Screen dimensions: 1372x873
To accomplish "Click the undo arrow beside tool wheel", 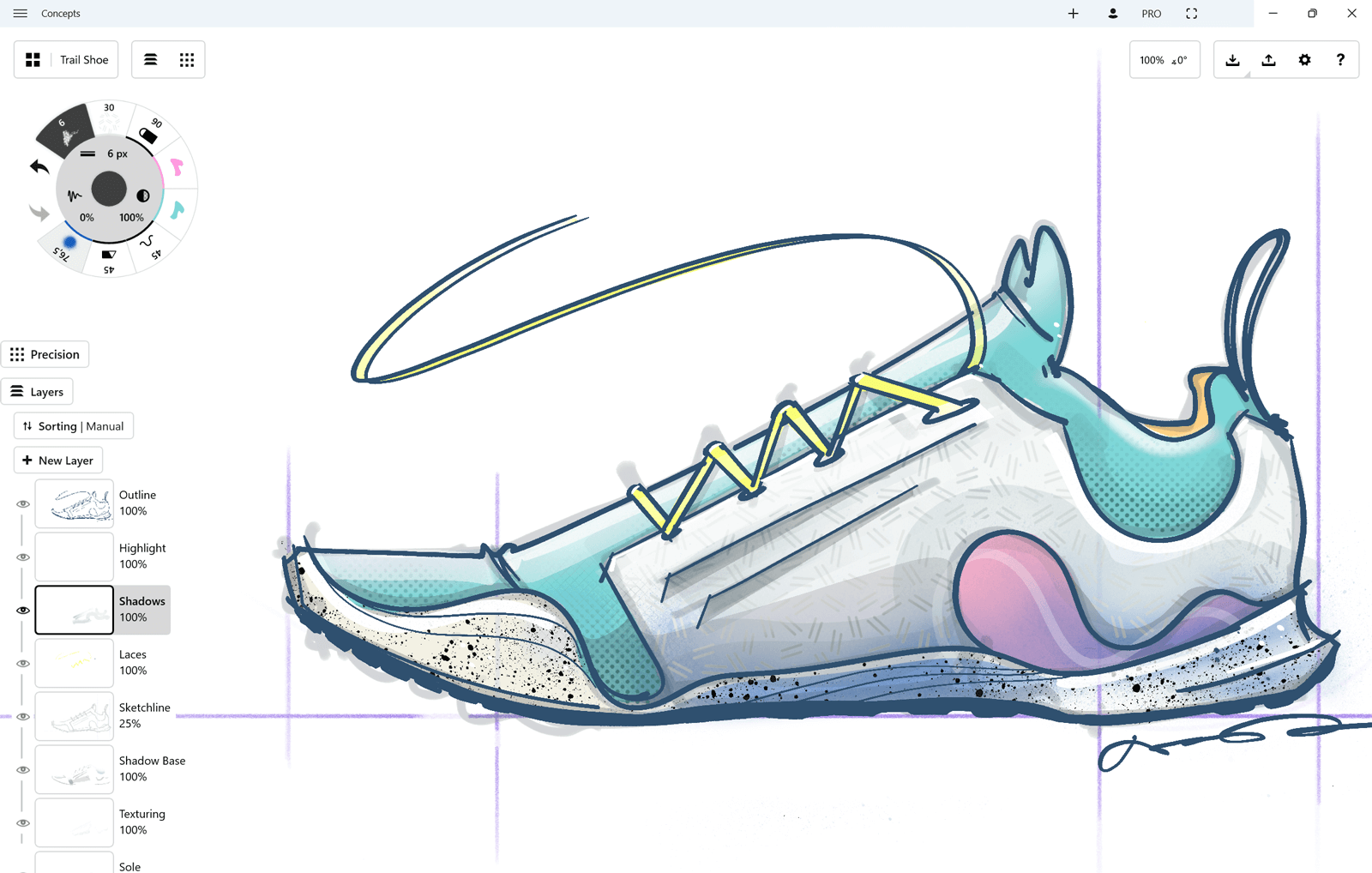I will click(39, 166).
